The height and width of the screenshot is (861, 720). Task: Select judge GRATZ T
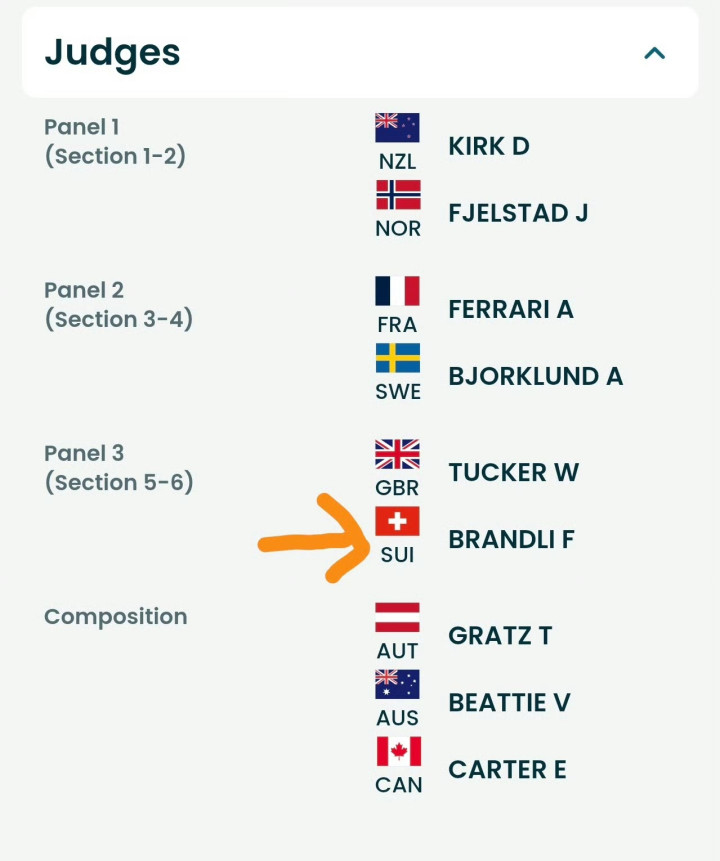click(x=500, y=636)
